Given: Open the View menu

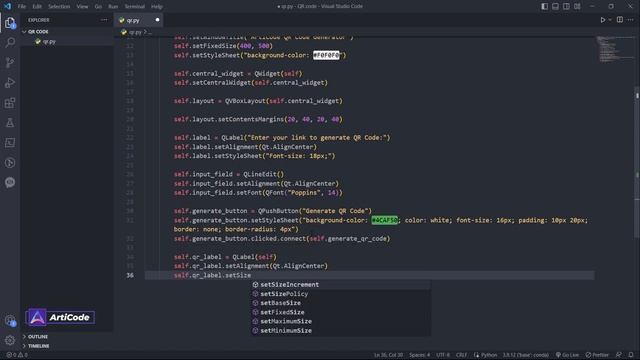Looking at the screenshot, I should [x=82, y=7].
